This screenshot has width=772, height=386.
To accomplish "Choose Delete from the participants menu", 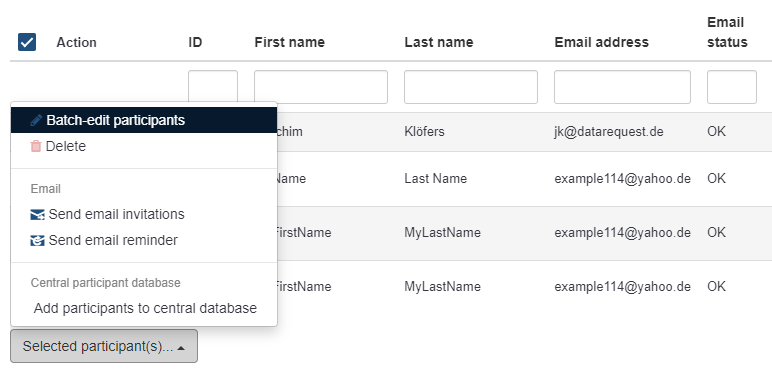I will (x=144, y=146).
